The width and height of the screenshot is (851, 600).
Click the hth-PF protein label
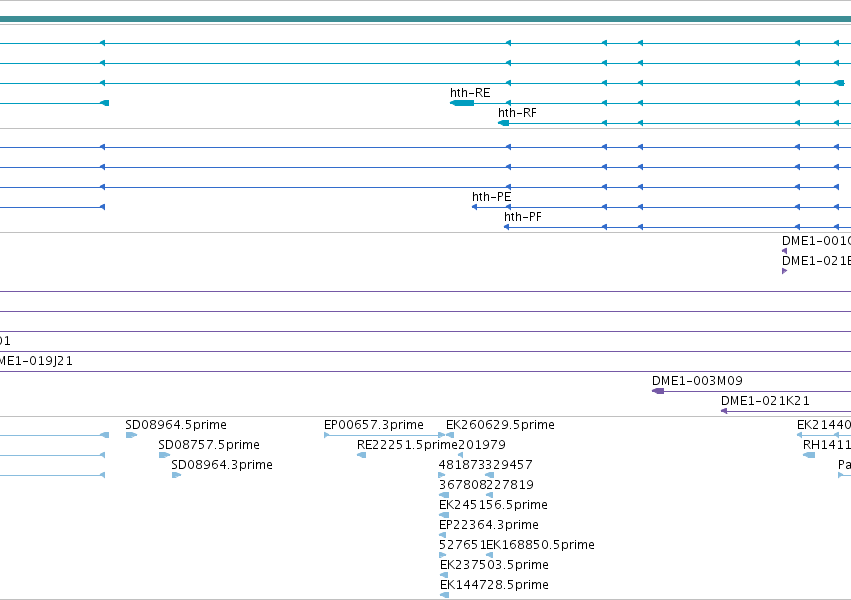point(523,216)
